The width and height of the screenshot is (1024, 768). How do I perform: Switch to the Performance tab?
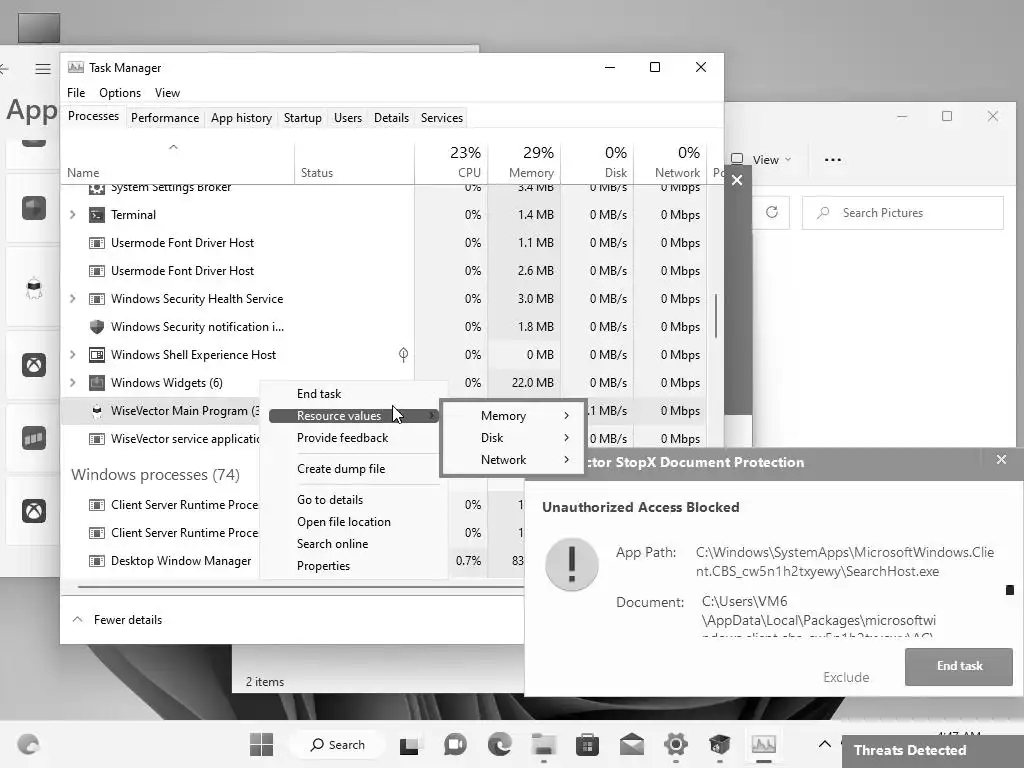pos(165,118)
